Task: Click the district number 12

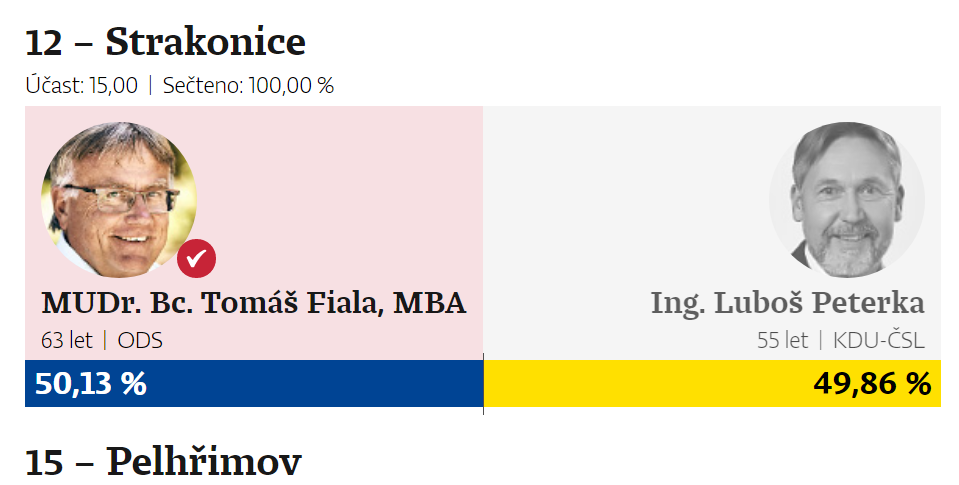Action: (x=45, y=42)
